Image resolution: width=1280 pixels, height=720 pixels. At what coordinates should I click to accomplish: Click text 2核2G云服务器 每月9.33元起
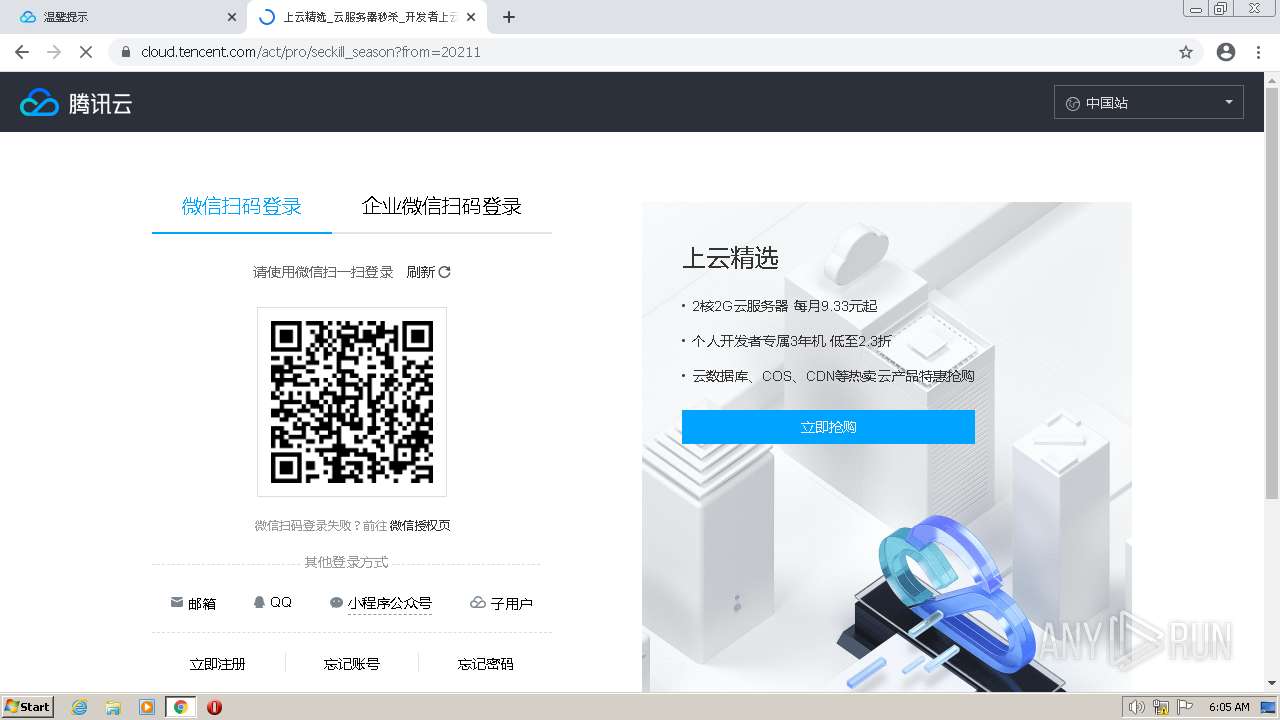pos(785,306)
